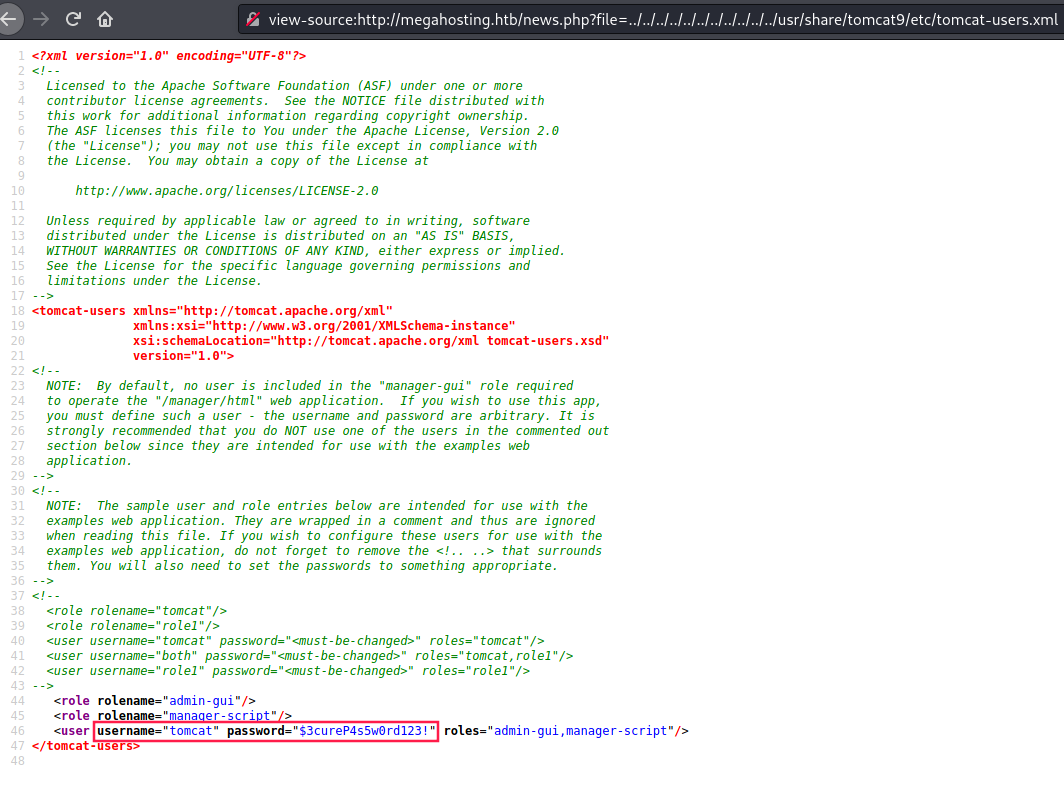Click the version="1.0" attribute on line 21
This screenshot has width=1064, height=790.
184,356
